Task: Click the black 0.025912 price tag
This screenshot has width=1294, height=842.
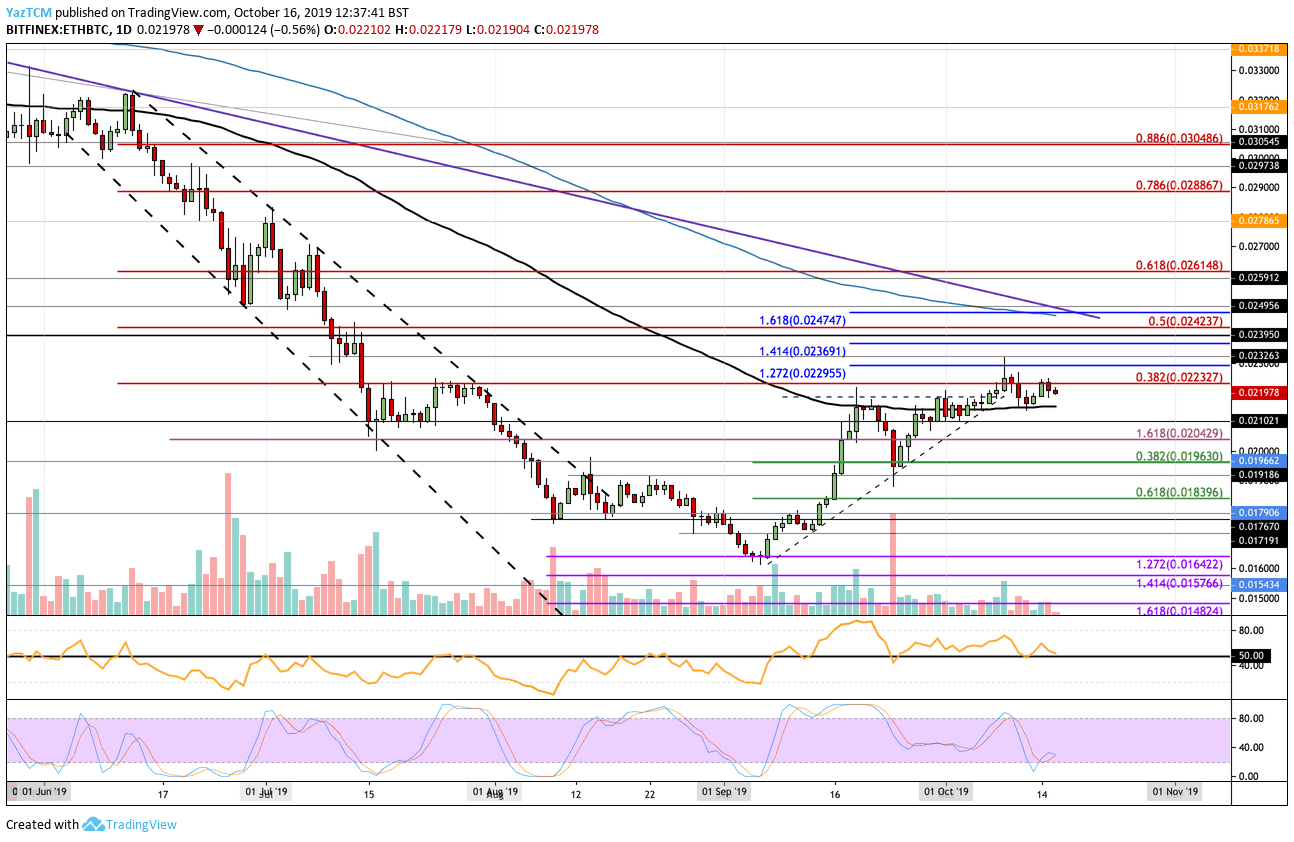Action: [x=1258, y=278]
